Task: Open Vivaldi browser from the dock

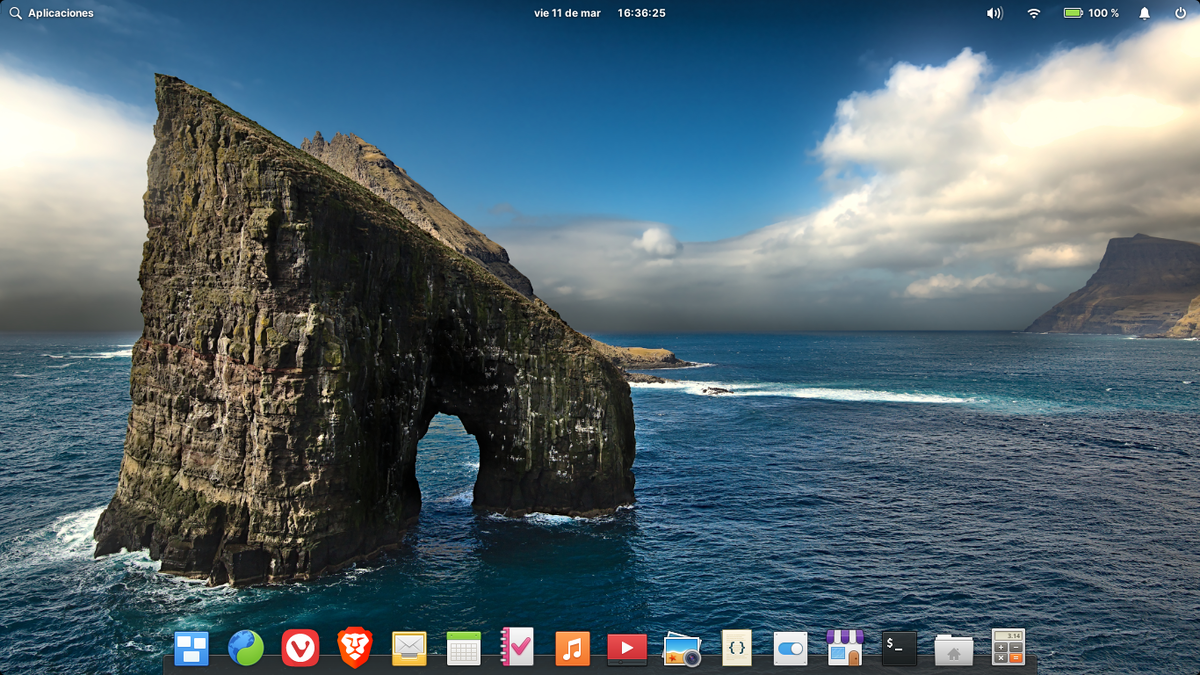Action: (x=300, y=648)
